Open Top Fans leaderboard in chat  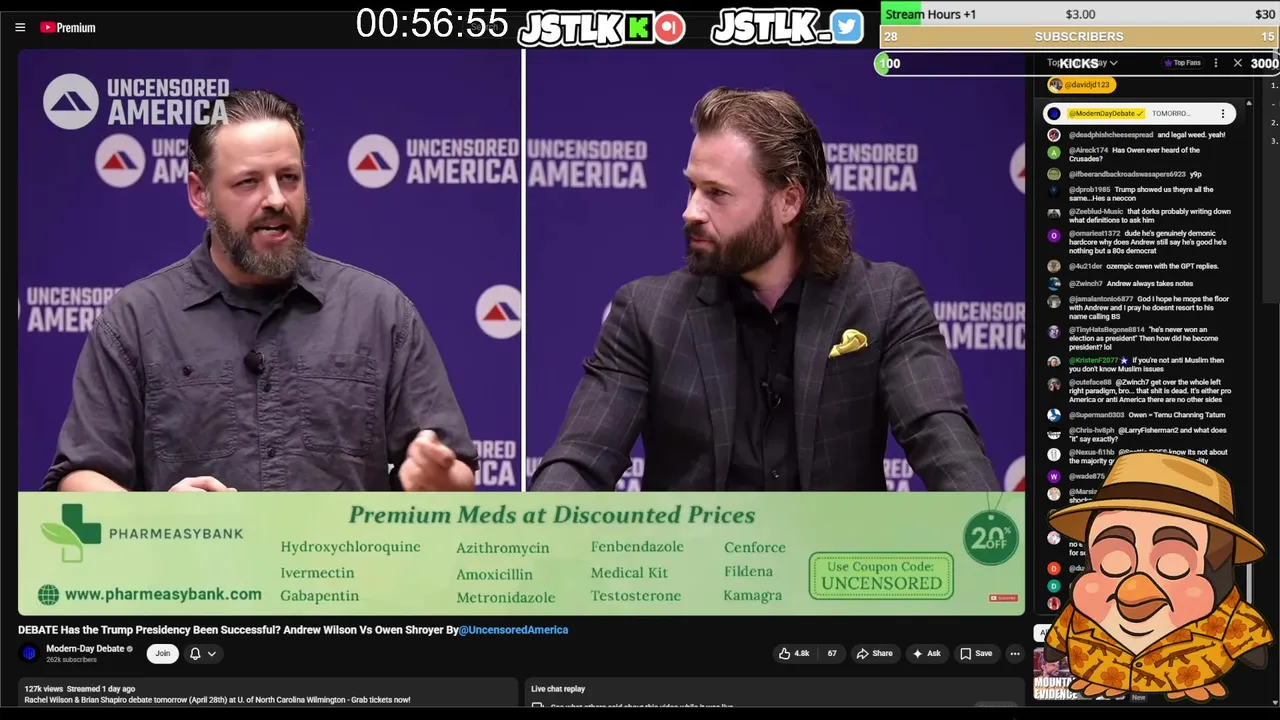pyautogui.click(x=1182, y=63)
